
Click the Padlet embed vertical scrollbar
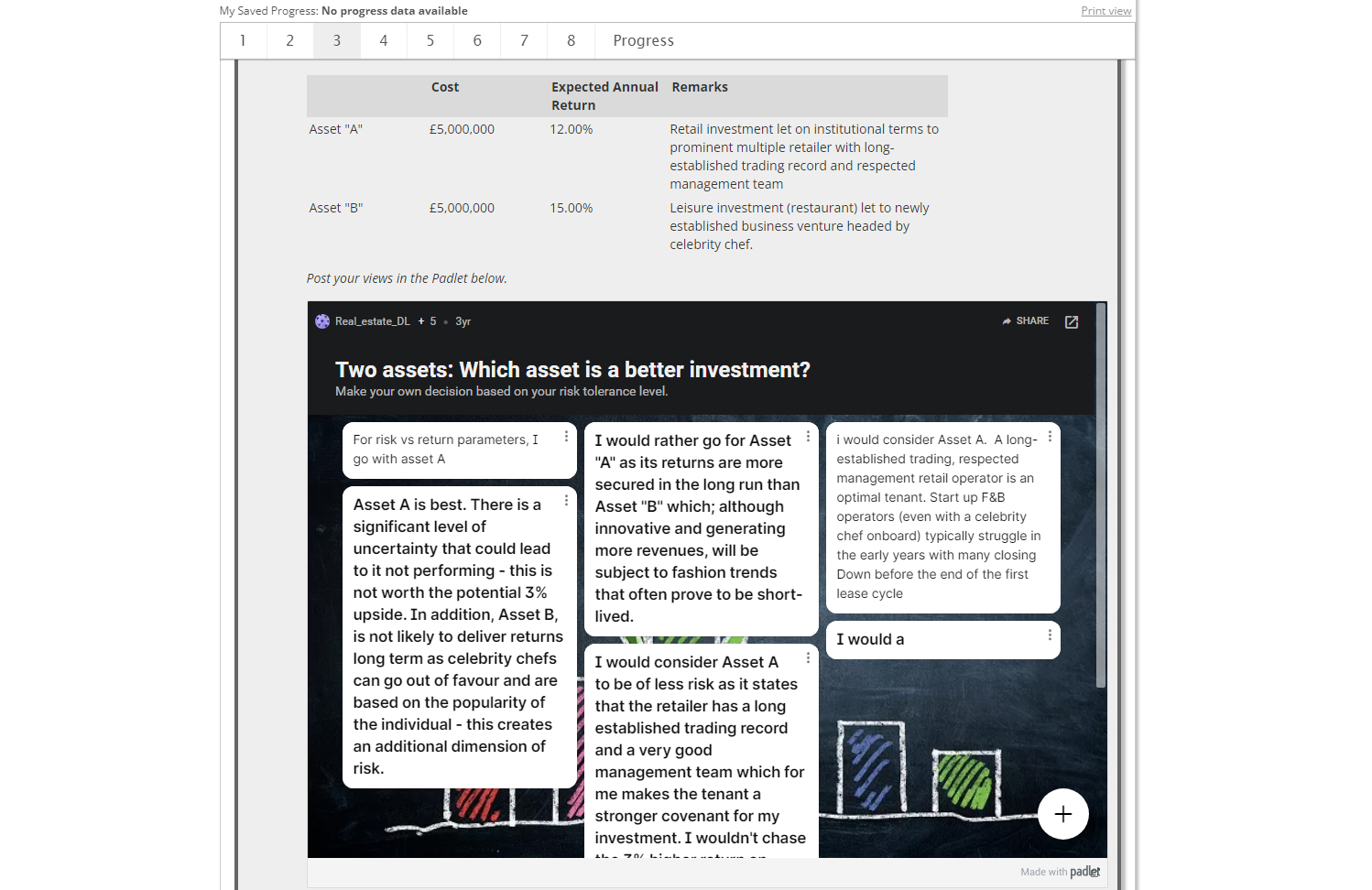(1101, 495)
